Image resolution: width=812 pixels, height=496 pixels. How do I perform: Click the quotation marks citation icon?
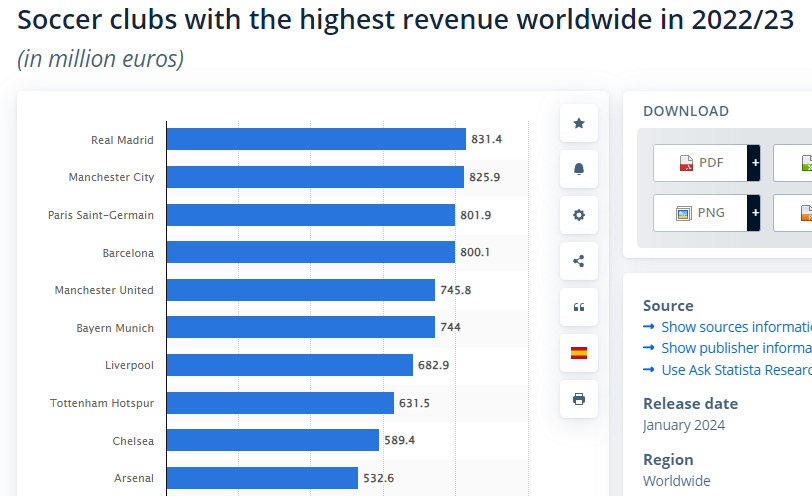579,307
